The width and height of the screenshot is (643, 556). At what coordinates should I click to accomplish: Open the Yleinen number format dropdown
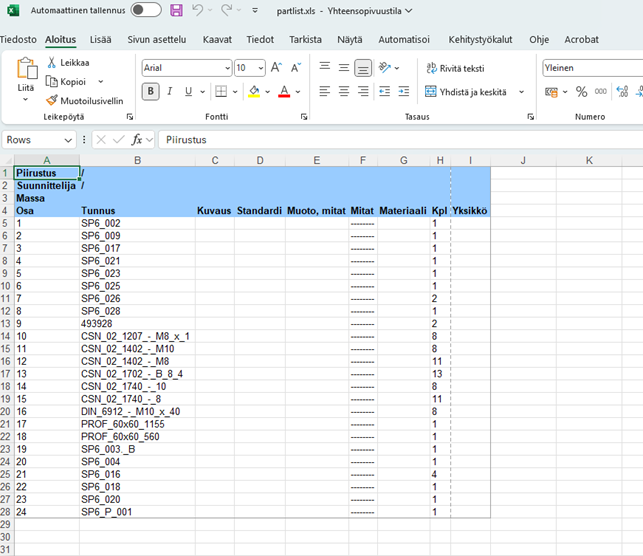click(x=592, y=68)
